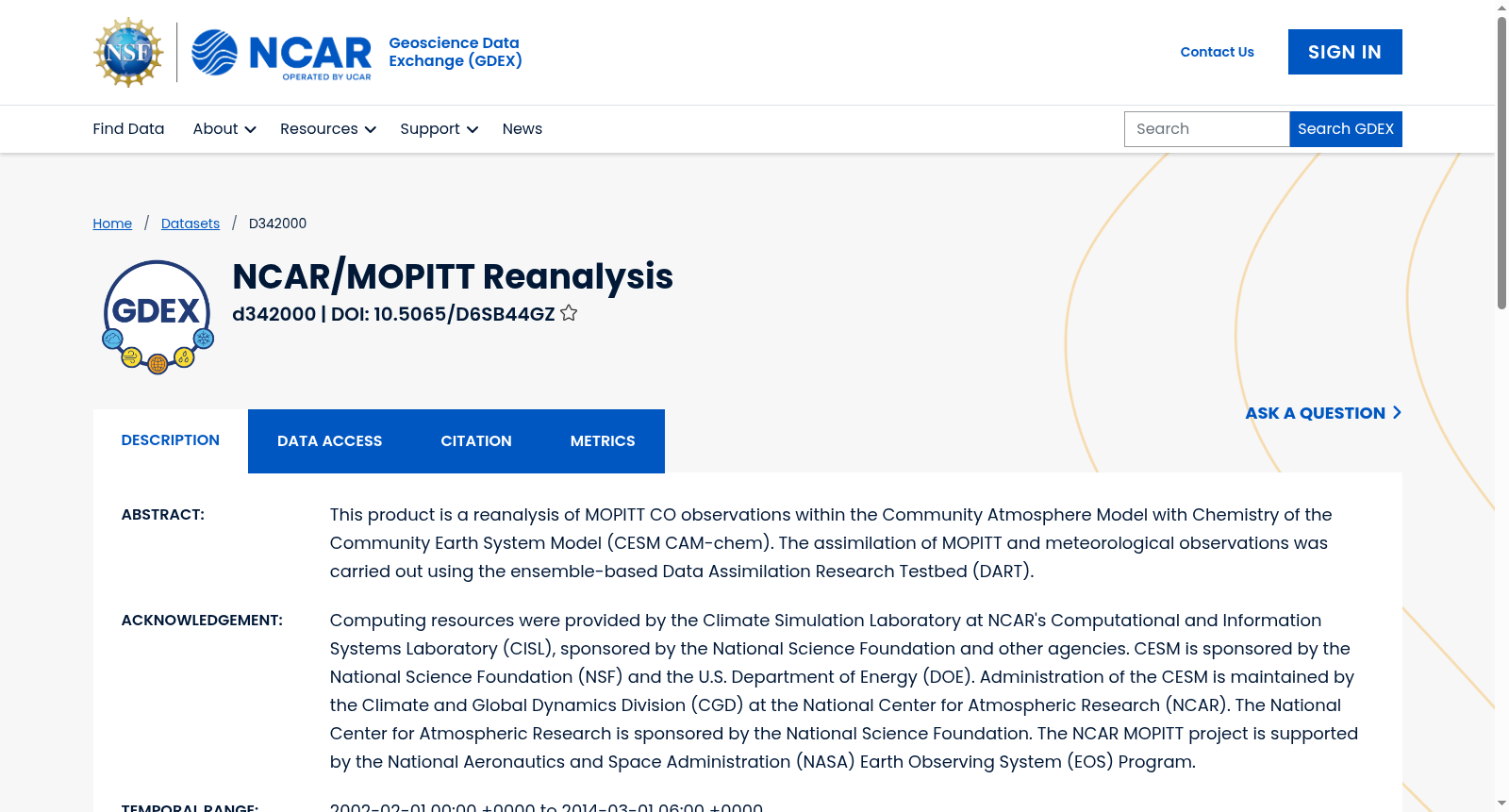Click the scrollbar down arrow

[x=1501, y=804]
